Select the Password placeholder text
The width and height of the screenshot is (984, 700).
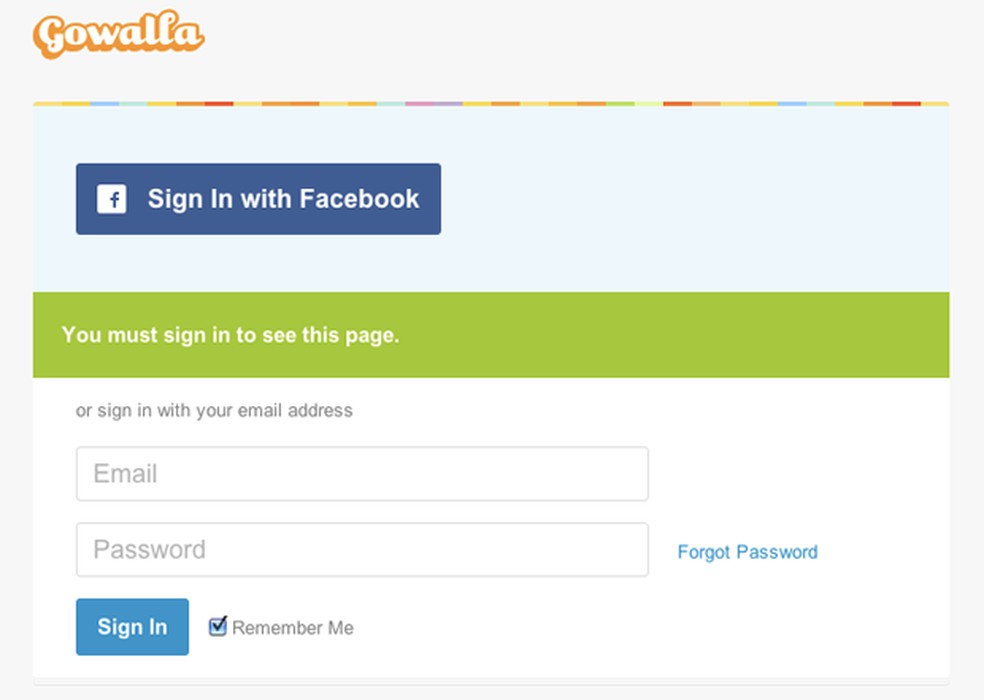pos(148,549)
